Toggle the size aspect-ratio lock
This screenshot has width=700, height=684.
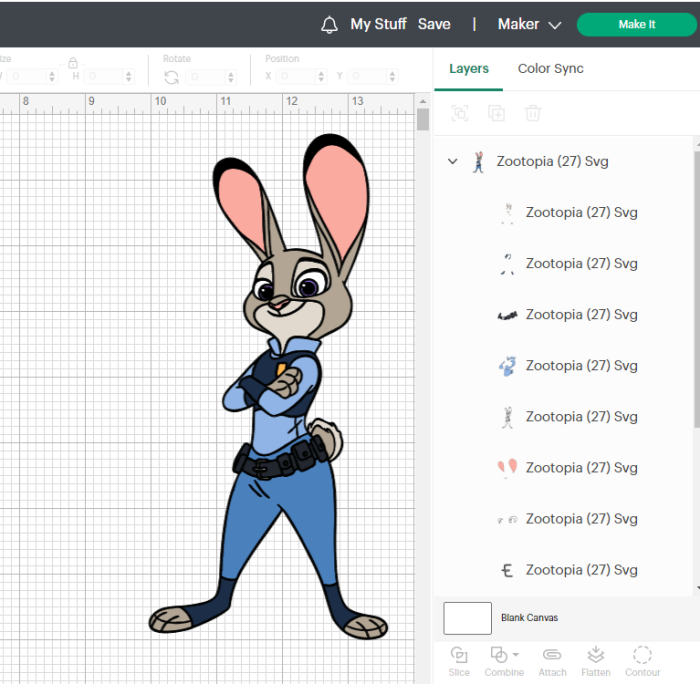pos(73,63)
